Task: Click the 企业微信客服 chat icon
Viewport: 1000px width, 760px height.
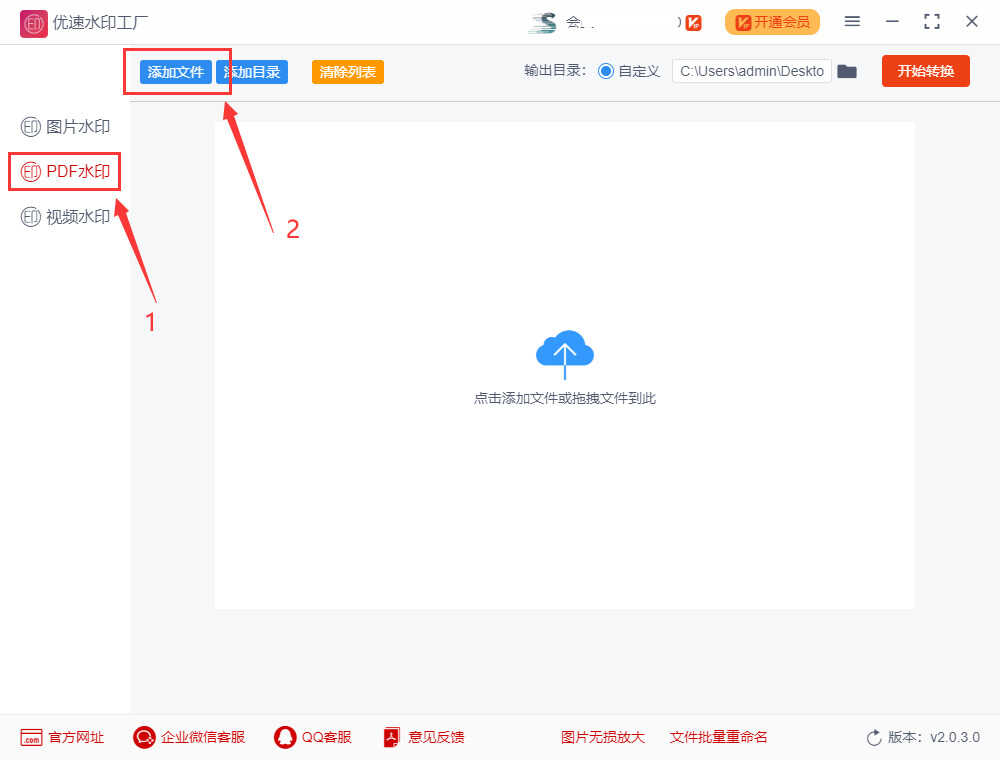Action: pyautogui.click(x=144, y=738)
